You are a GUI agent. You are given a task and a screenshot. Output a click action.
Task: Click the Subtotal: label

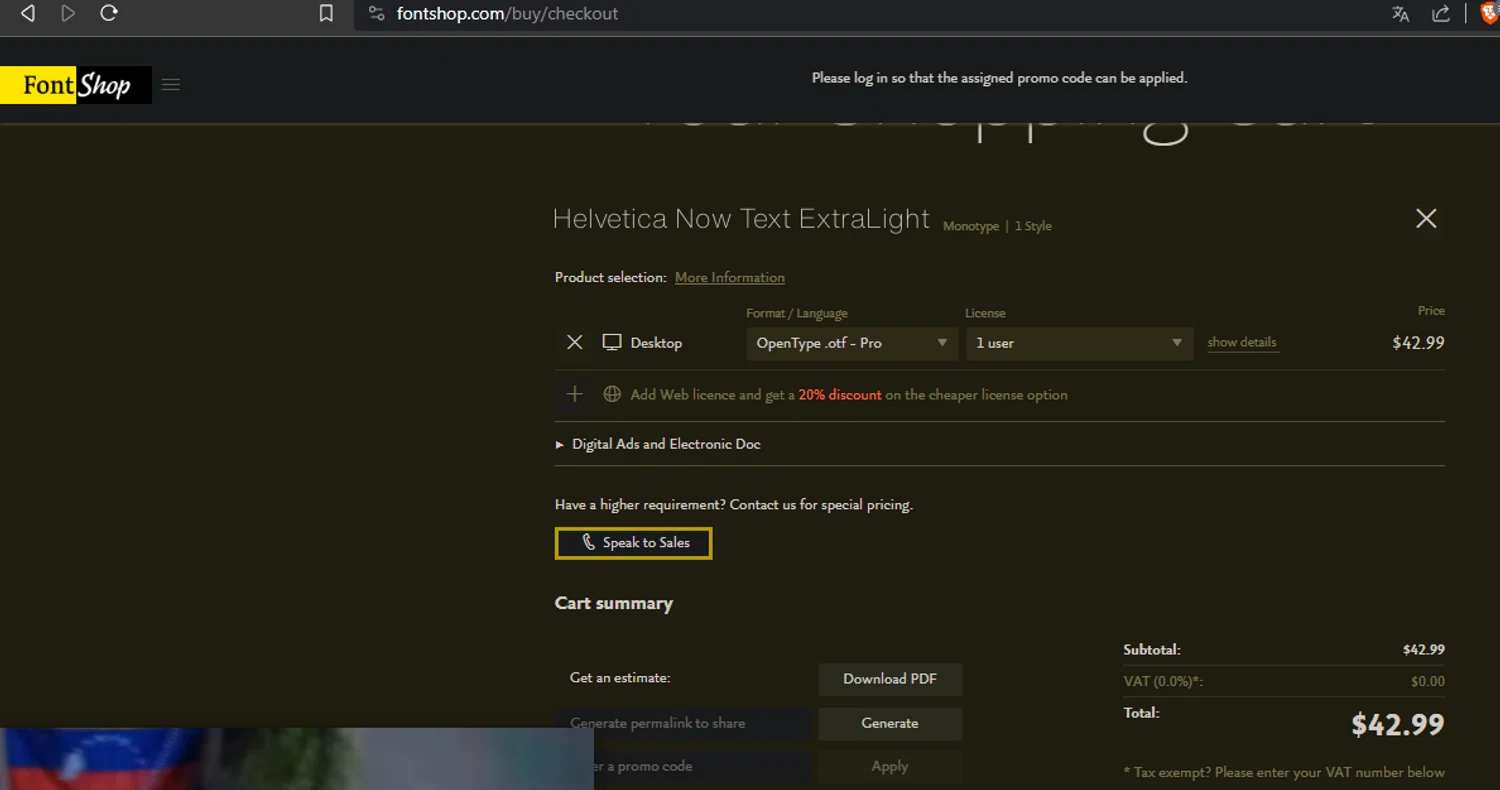(x=1152, y=649)
